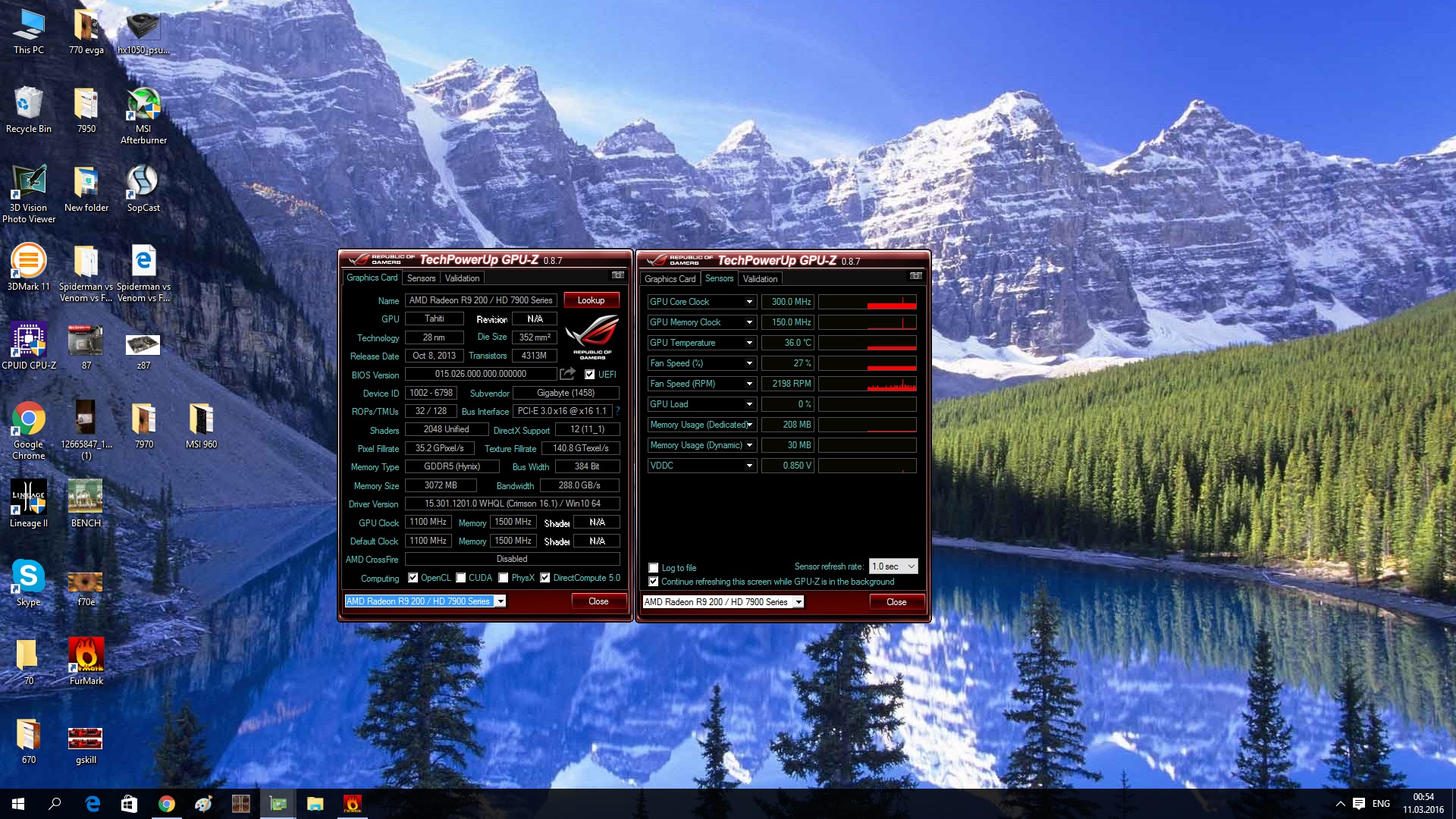The width and height of the screenshot is (1456, 819).
Task: Click the Lookup button
Action: (591, 300)
